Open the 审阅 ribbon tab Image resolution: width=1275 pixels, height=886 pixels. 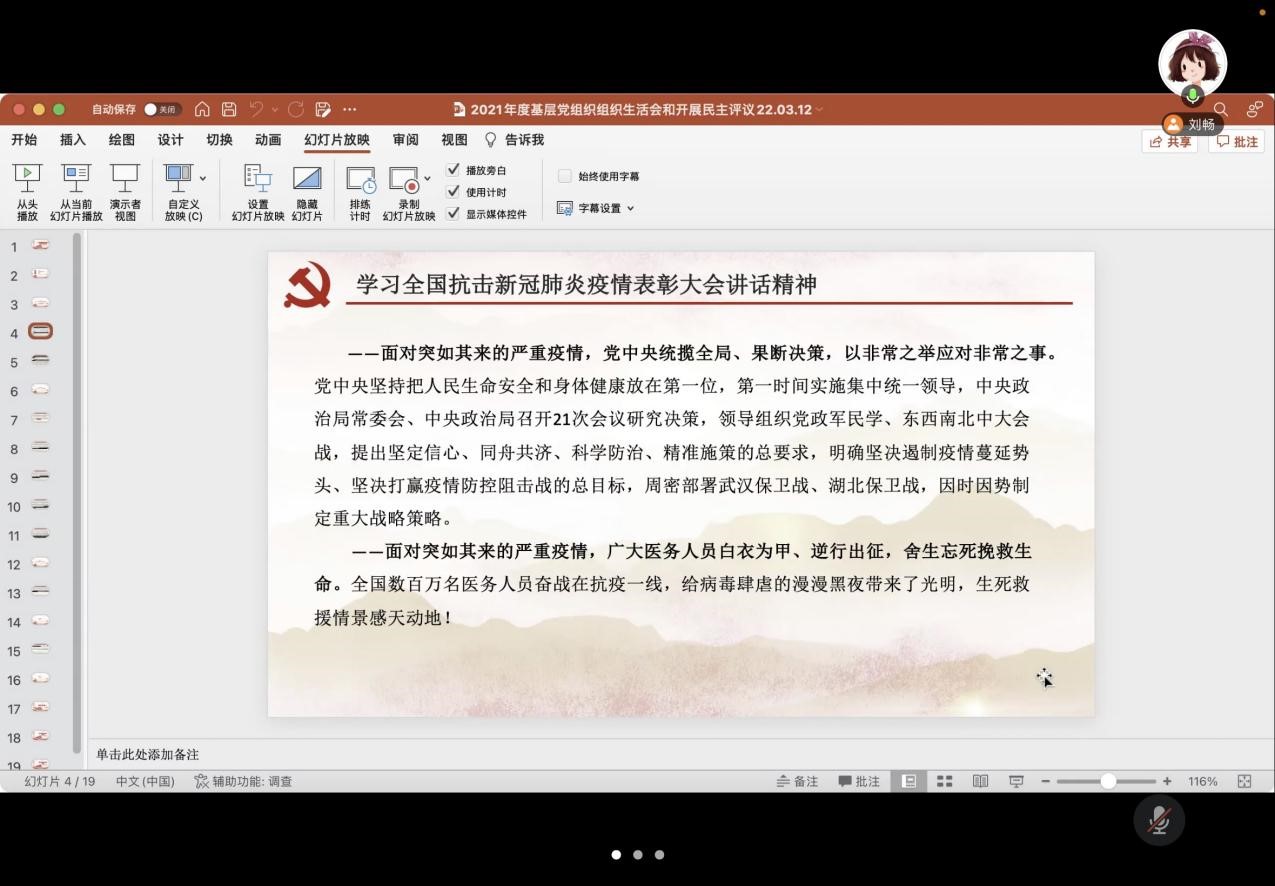[x=404, y=140]
